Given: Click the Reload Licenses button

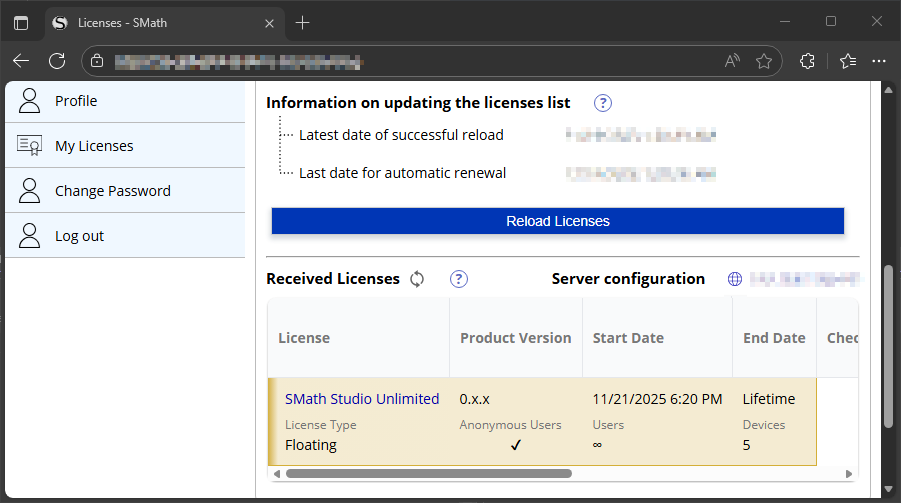Looking at the screenshot, I should pyautogui.click(x=557, y=221).
